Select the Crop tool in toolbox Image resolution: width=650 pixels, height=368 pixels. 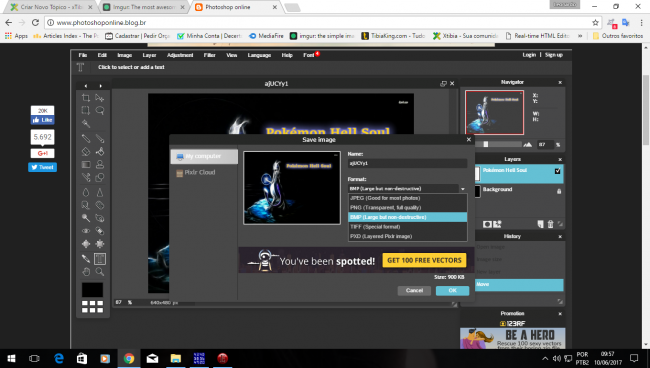86,98
